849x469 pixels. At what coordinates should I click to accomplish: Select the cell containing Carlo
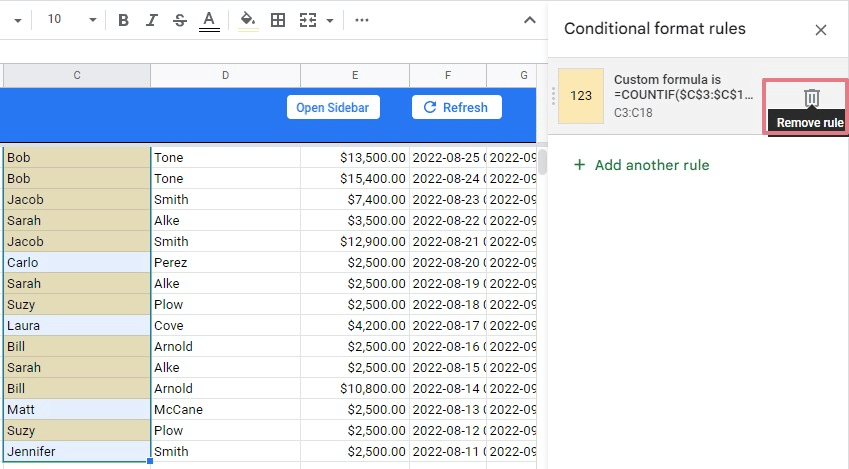pyautogui.click(x=76, y=262)
